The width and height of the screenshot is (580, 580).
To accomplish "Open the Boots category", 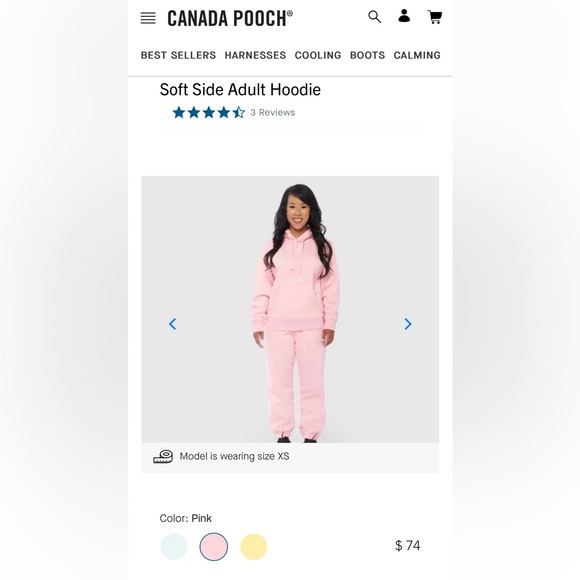I will pyautogui.click(x=367, y=55).
